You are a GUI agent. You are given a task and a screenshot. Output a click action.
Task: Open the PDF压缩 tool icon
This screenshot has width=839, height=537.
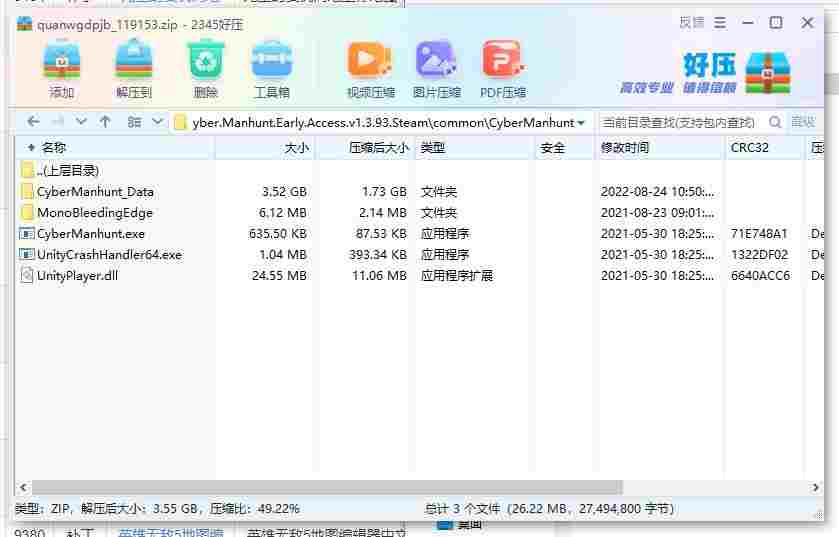tap(502, 68)
